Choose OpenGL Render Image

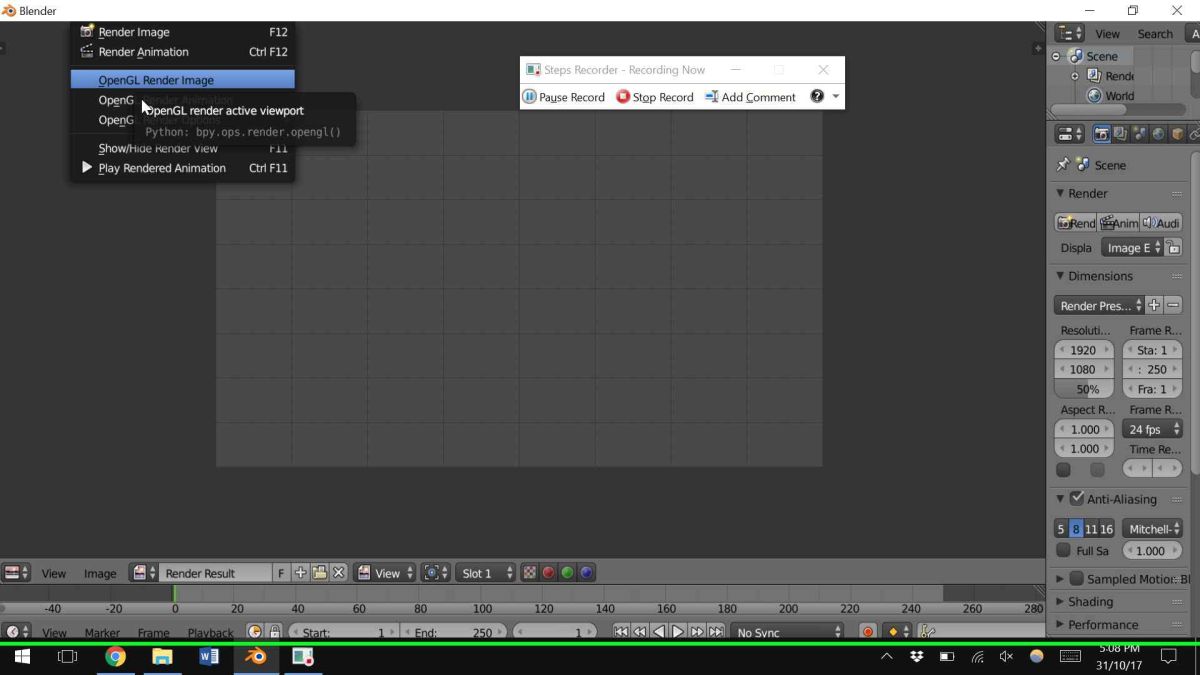pyautogui.click(x=183, y=80)
